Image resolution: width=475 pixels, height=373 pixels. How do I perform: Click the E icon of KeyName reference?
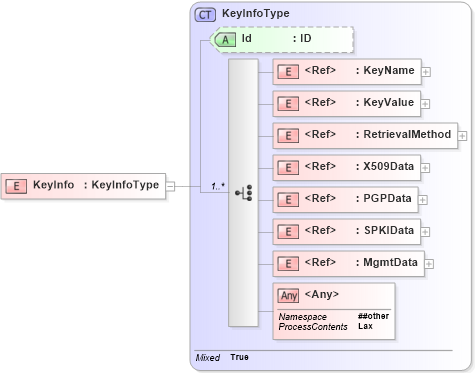288,71
